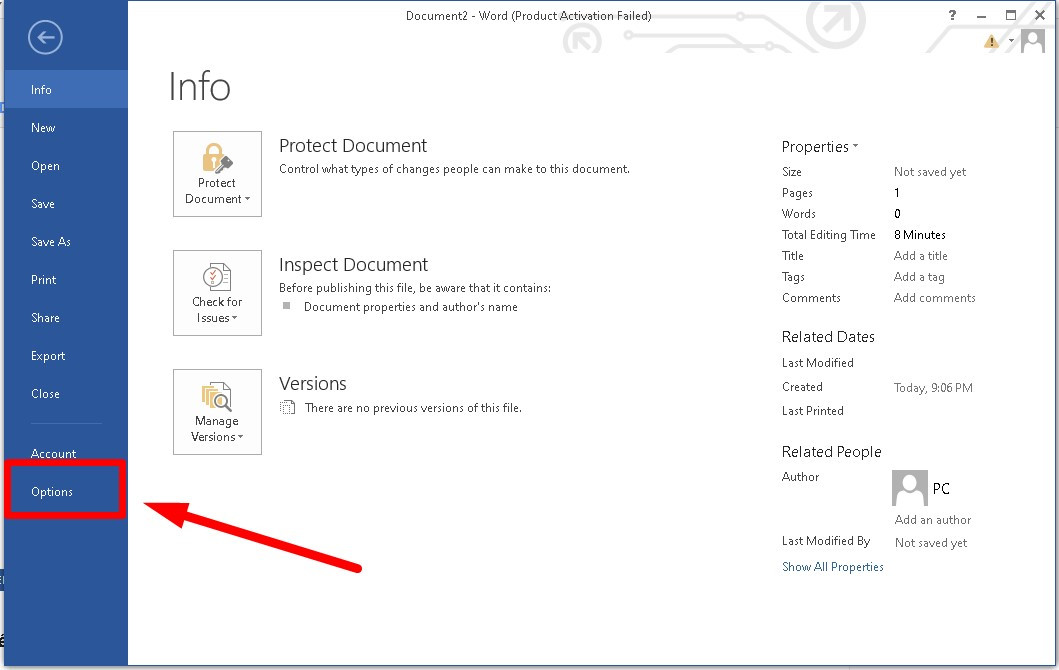Click the user account avatar at top right

(x=1032, y=42)
